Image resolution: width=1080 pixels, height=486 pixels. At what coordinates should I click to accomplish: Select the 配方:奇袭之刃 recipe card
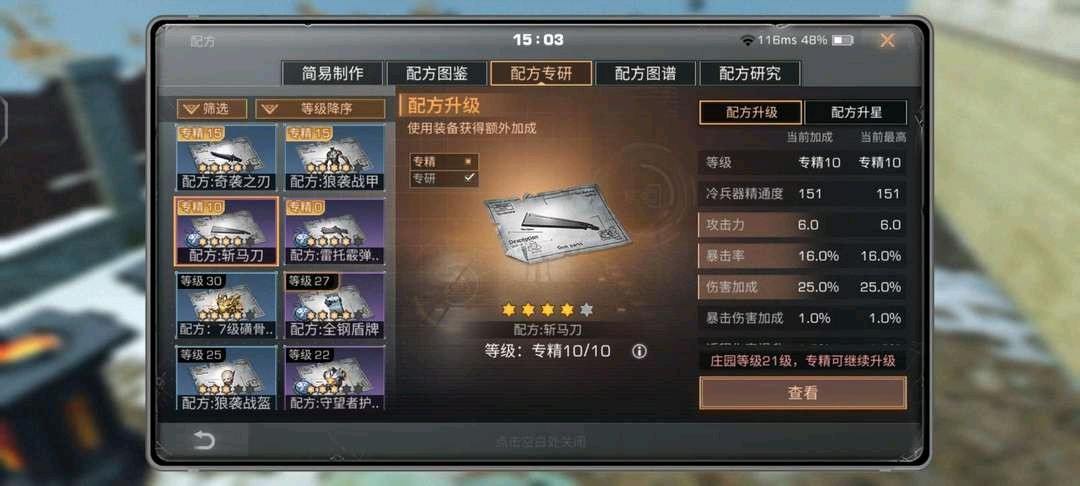[227, 158]
